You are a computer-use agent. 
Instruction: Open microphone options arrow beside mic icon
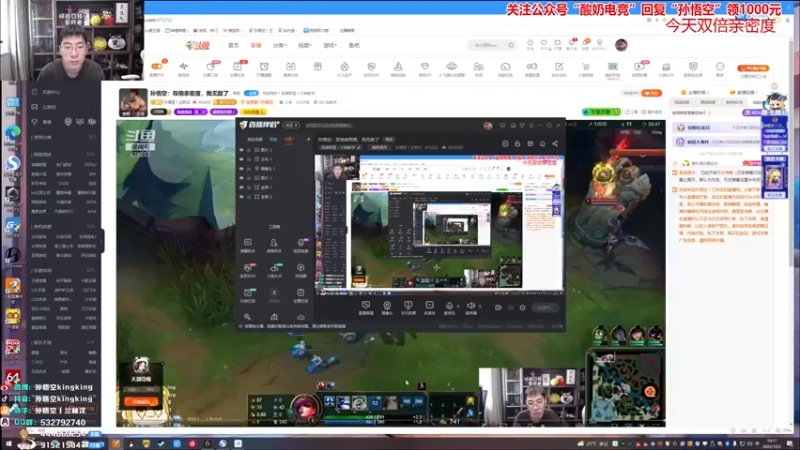point(458,306)
